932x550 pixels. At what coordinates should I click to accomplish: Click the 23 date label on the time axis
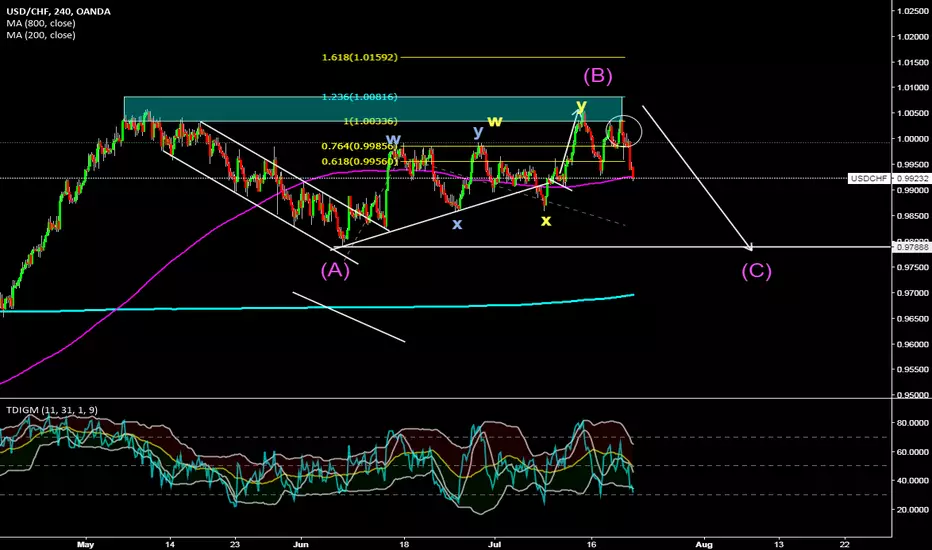[x=235, y=544]
